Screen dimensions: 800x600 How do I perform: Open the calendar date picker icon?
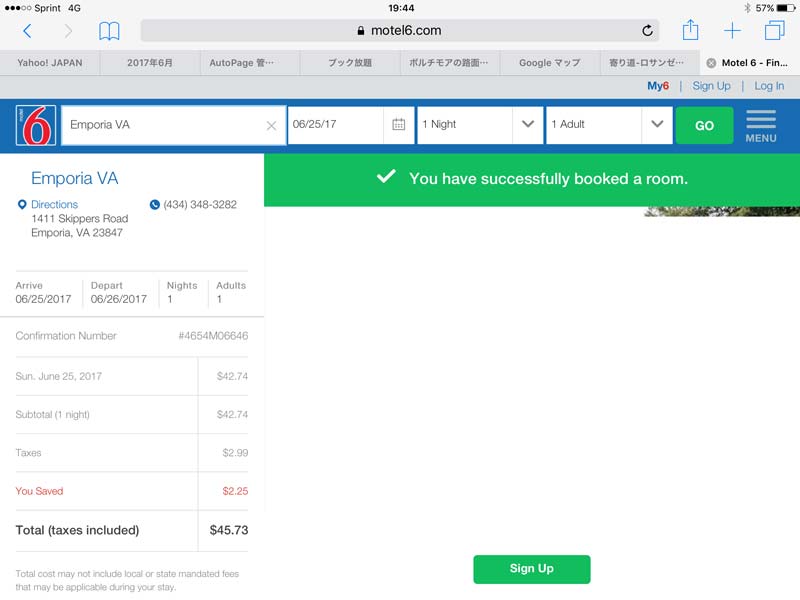(x=398, y=124)
